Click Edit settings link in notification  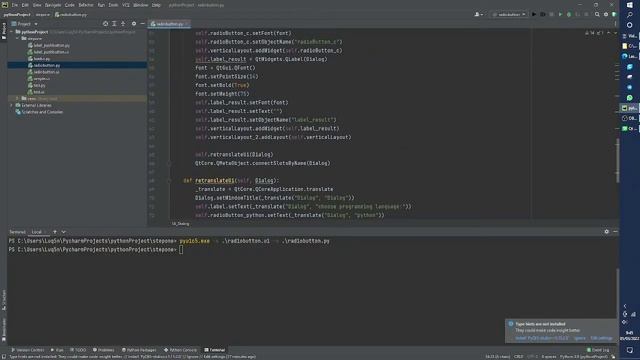(602, 338)
